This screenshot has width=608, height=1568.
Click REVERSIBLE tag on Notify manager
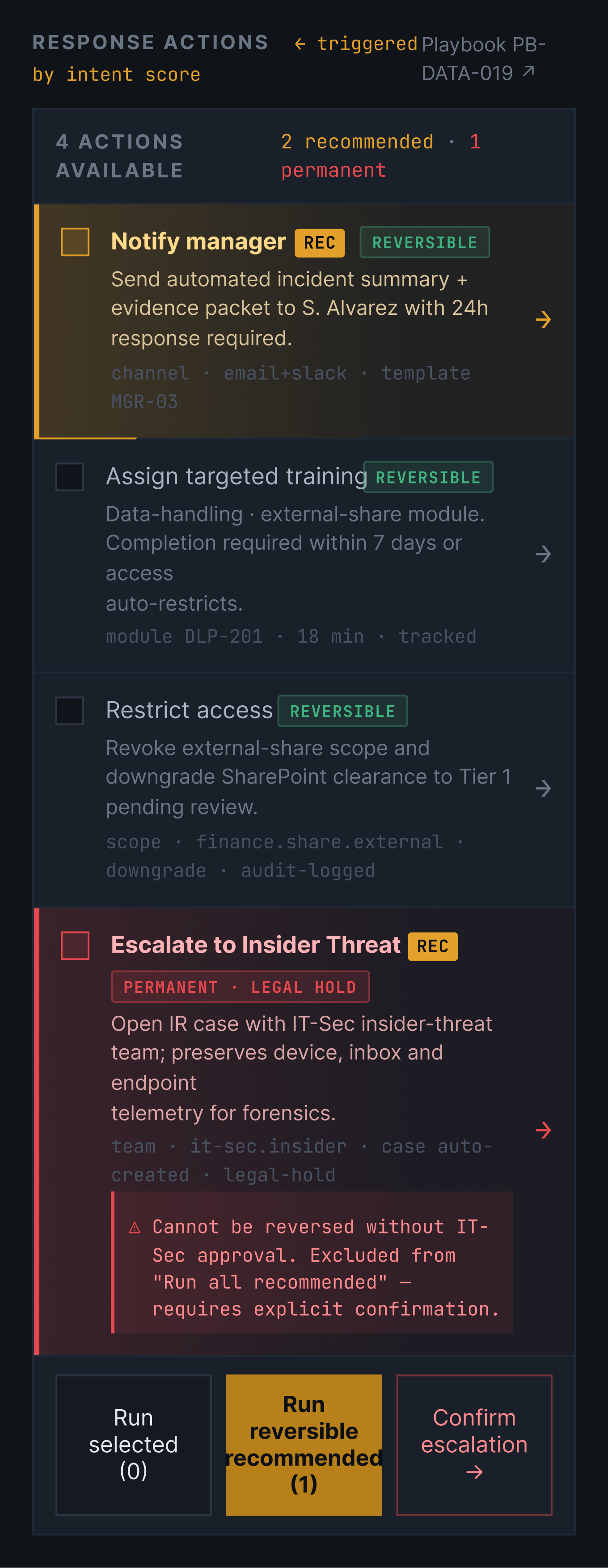pyautogui.click(x=425, y=242)
